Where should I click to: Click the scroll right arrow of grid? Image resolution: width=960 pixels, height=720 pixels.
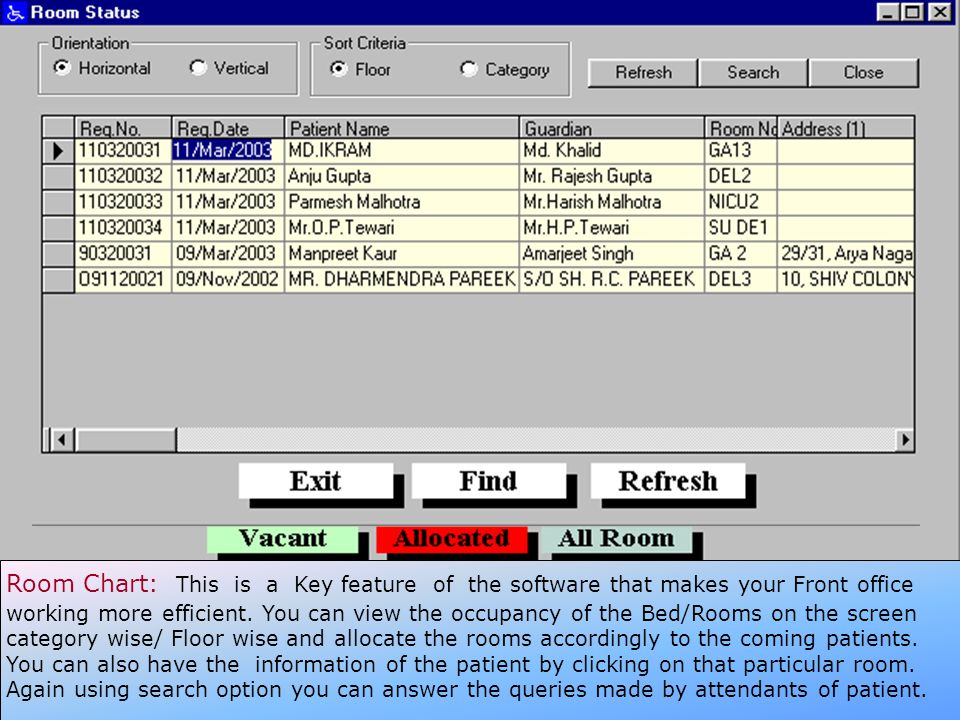tap(905, 440)
